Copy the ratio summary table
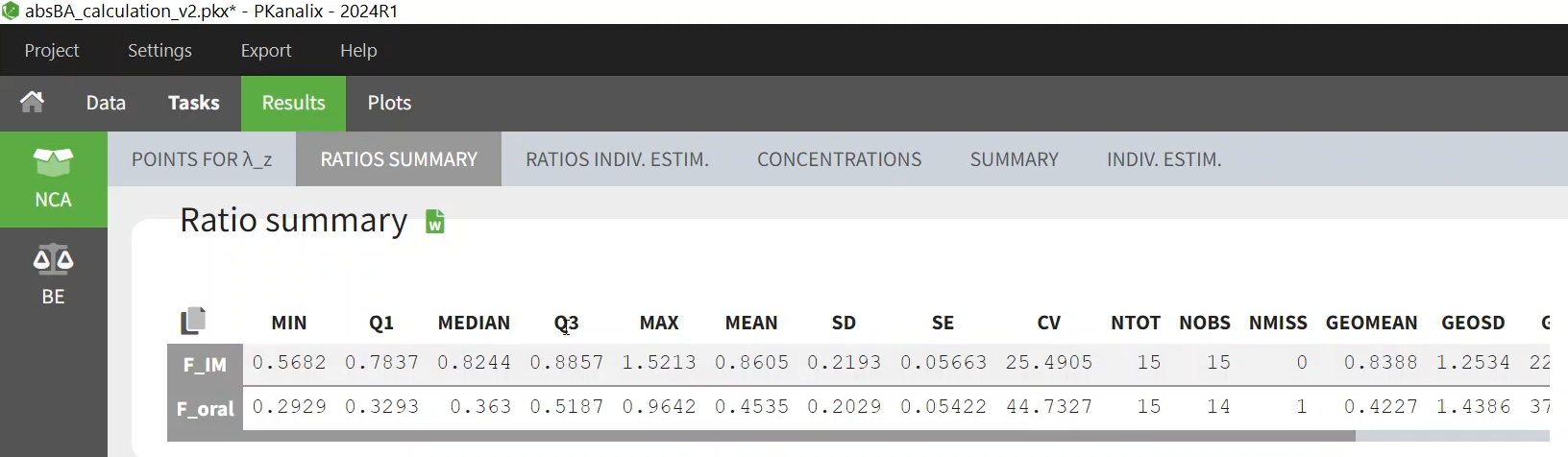 (x=193, y=321)
